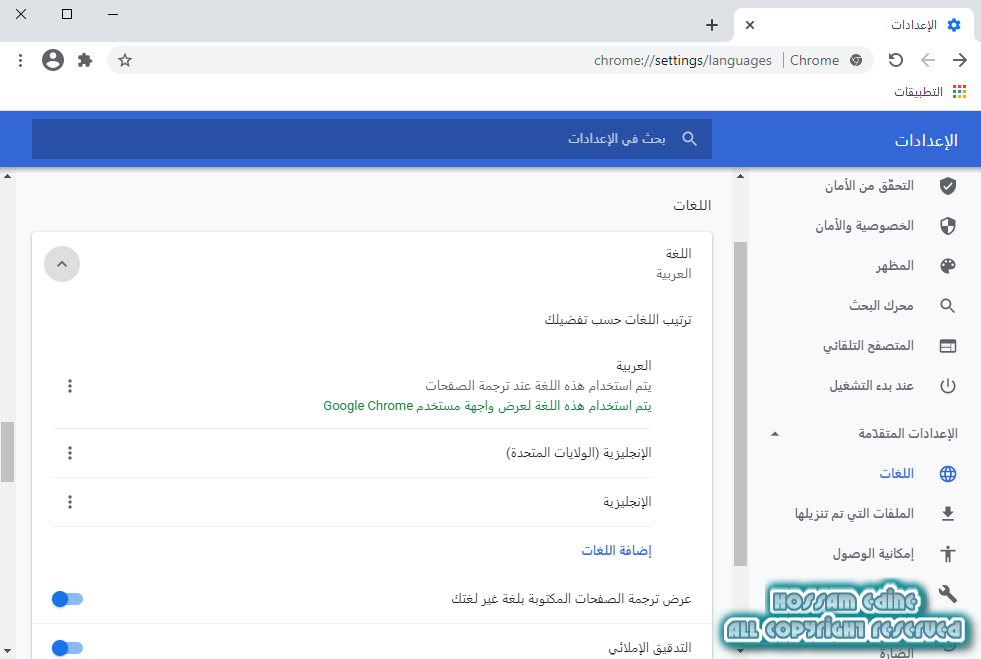Click the wrench icon in sidebar
The image size is (981, 659).
click(948, 593)
